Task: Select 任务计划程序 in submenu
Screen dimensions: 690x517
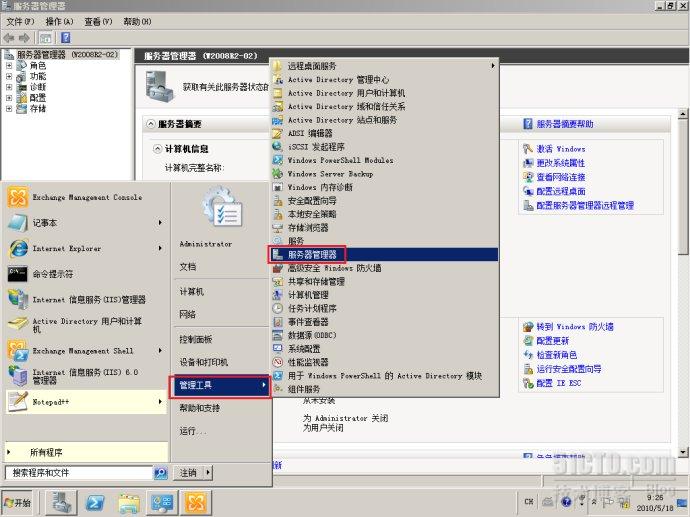Action: [384, 308]
